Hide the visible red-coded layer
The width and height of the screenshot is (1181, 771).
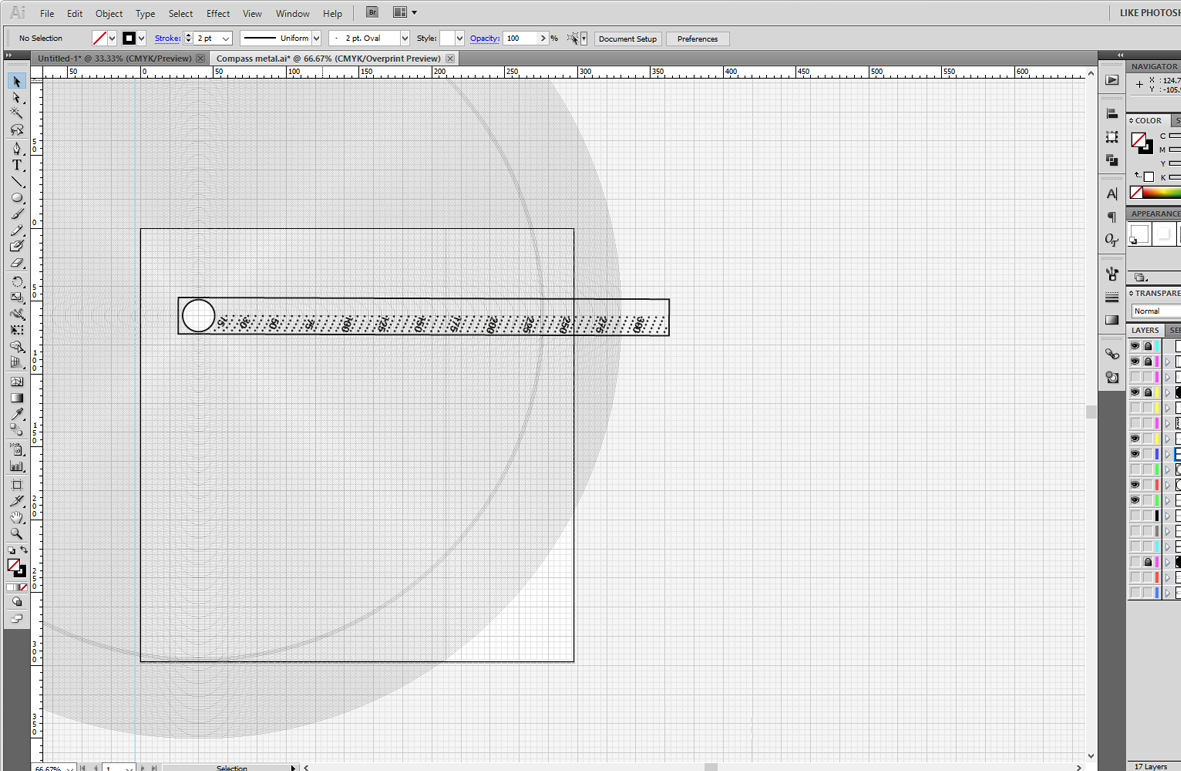point(1135,485)
